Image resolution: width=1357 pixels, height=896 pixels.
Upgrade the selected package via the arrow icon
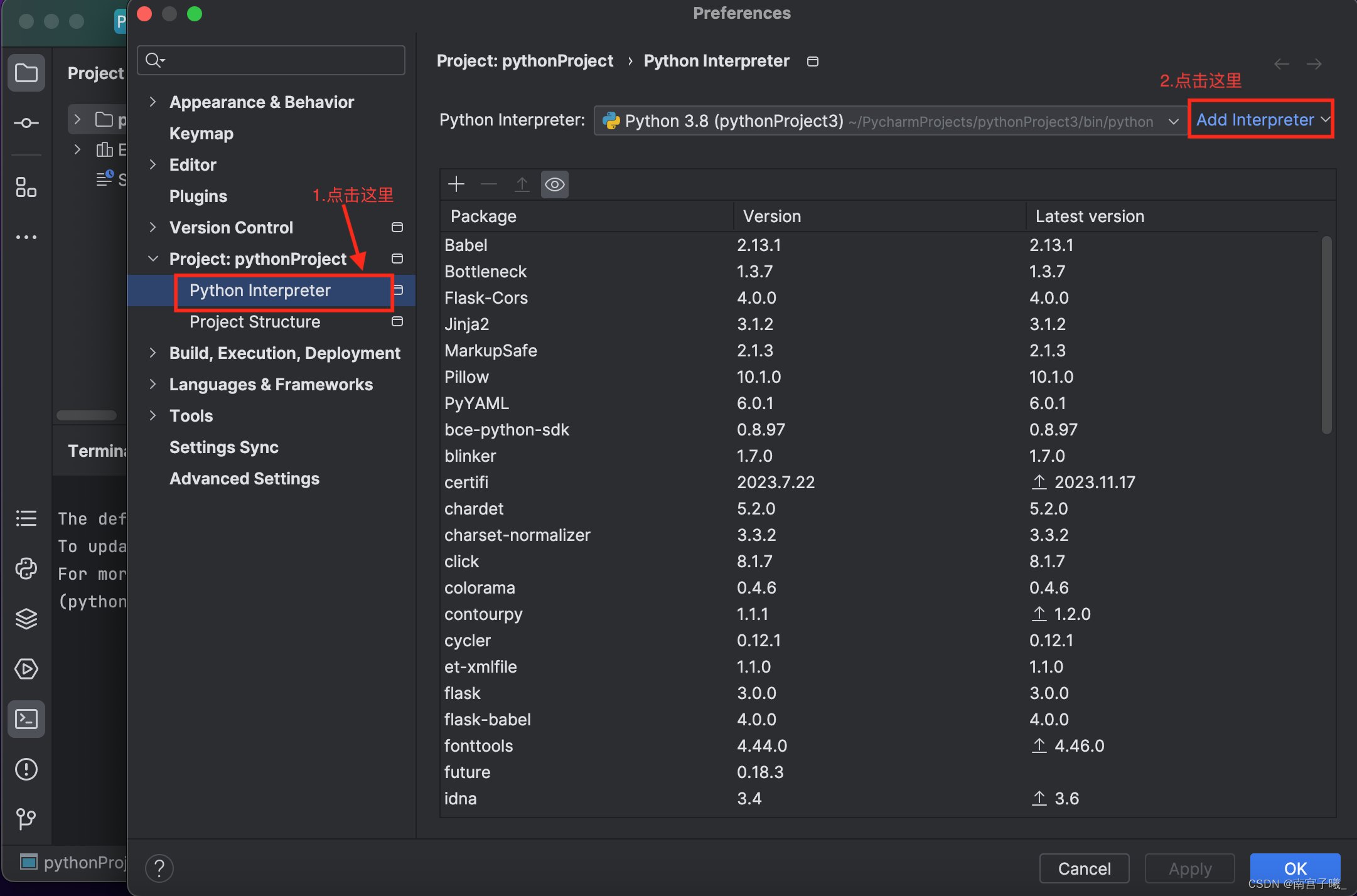522,184
